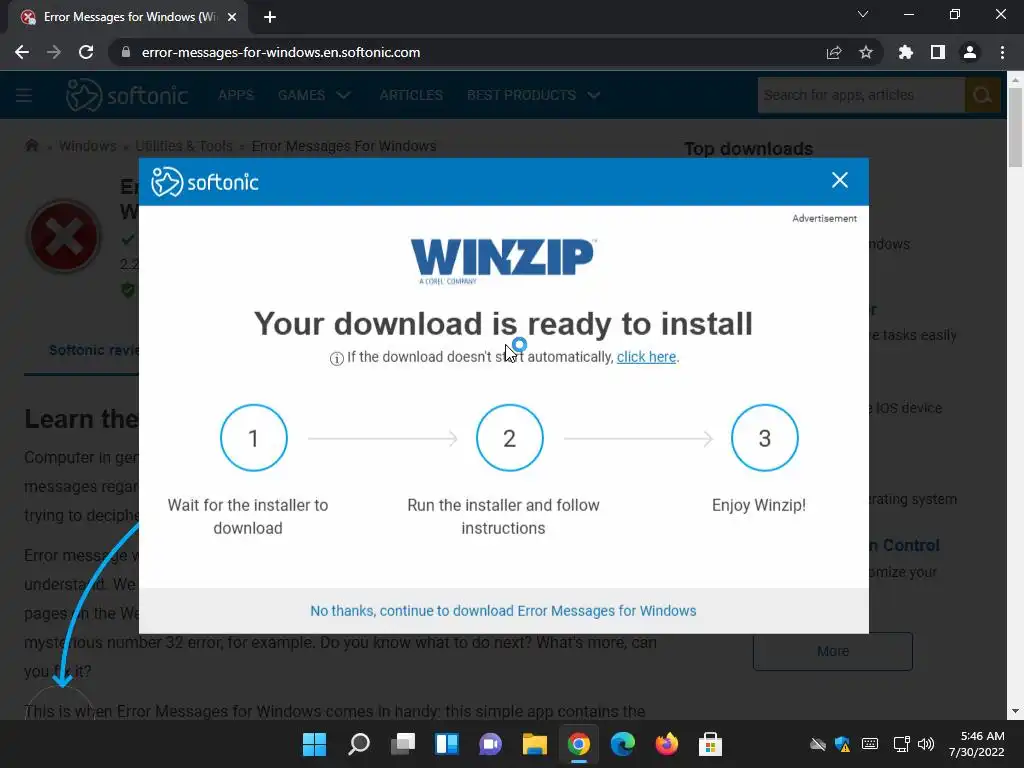Click Error Messages For Windows breadcrumb

pos(344,146)
